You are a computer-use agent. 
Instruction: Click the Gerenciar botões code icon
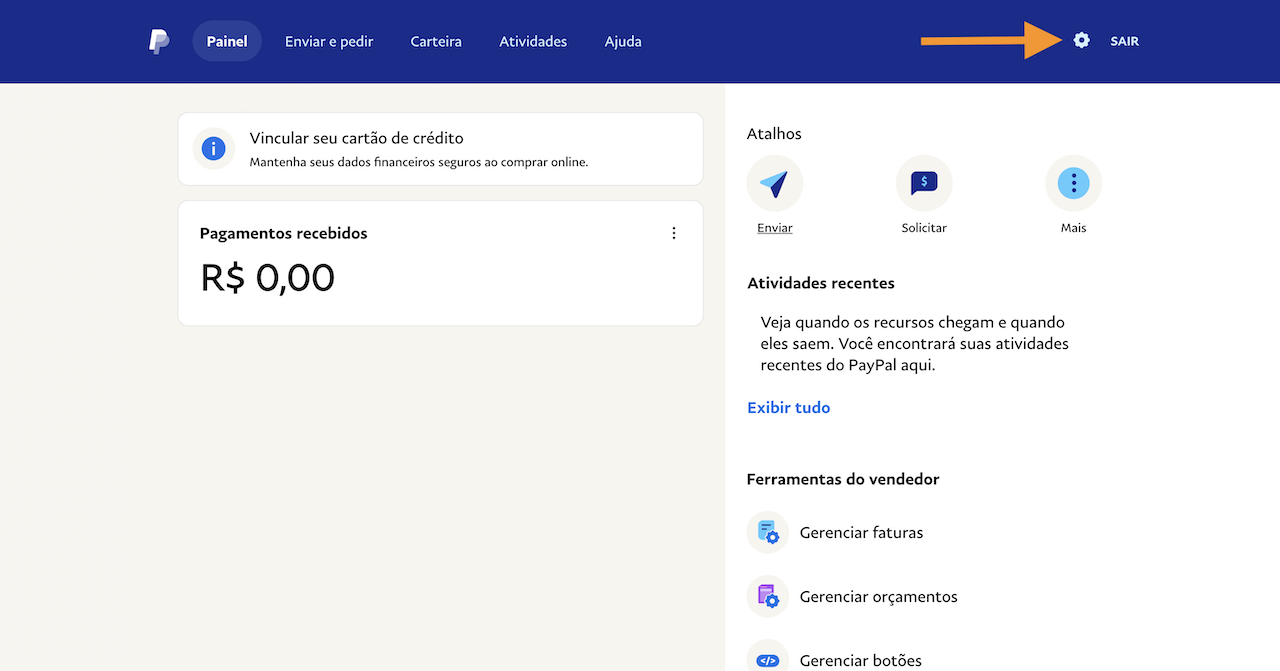tap(768, 659)
